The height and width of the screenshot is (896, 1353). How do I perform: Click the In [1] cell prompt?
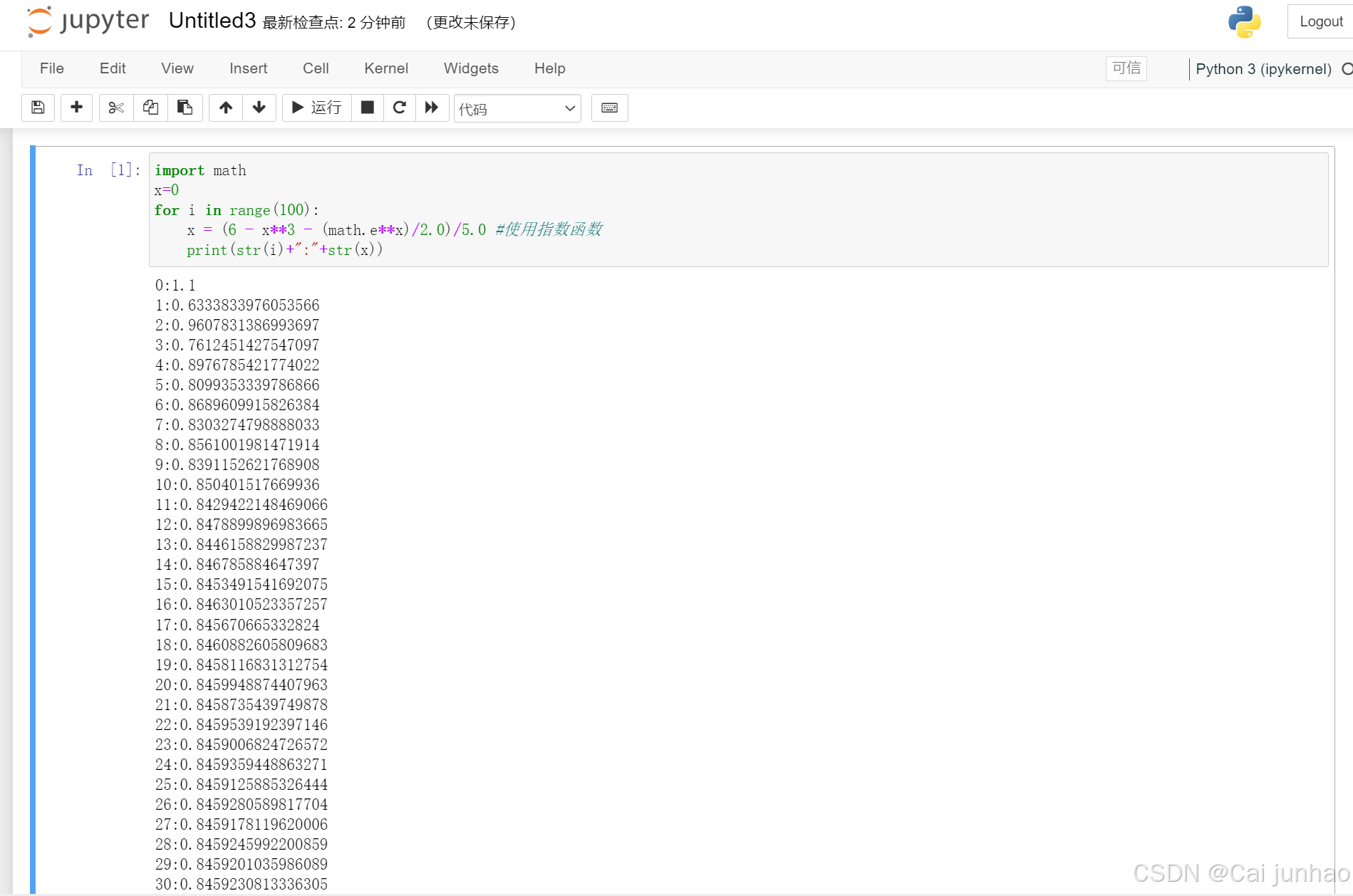pyautogui.click(x=108, y=170)
